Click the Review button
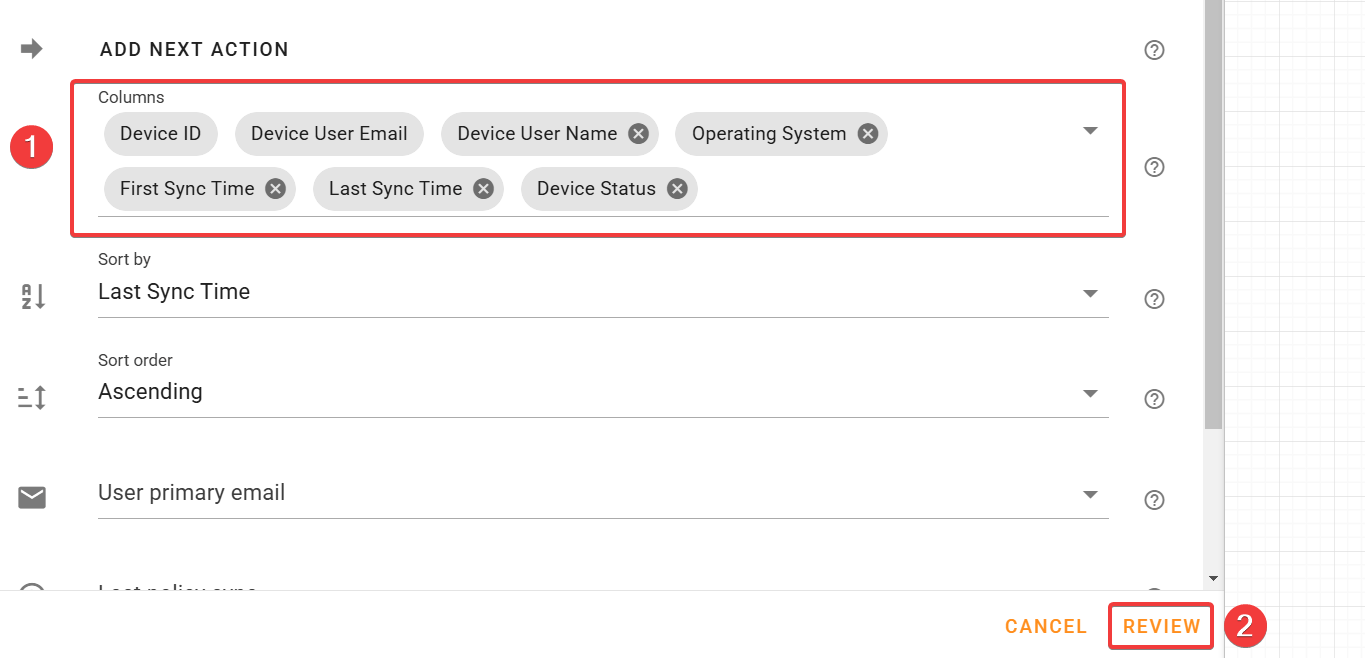 [x=1161, y=627]
